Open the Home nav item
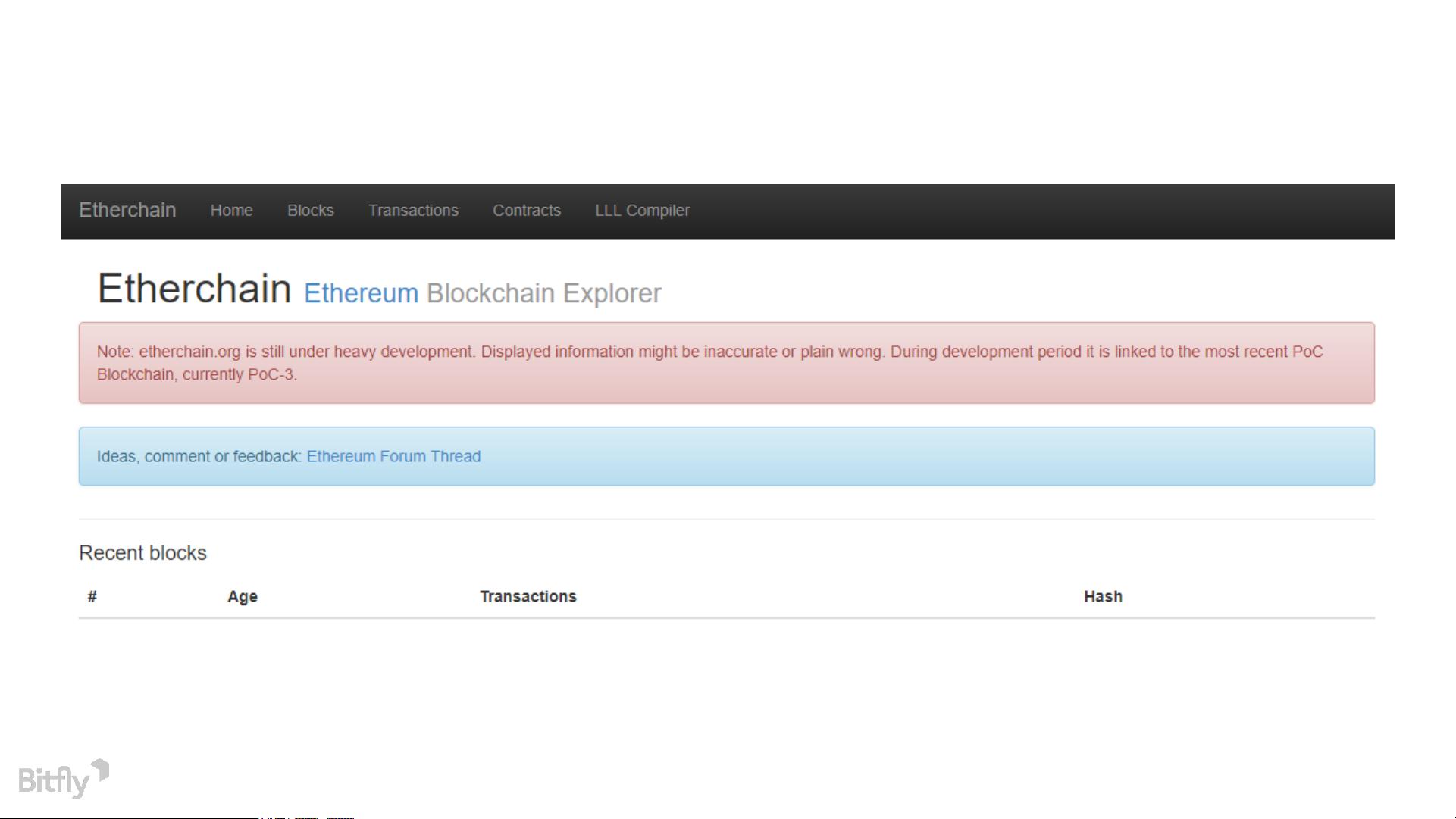 tap(231, 211)
